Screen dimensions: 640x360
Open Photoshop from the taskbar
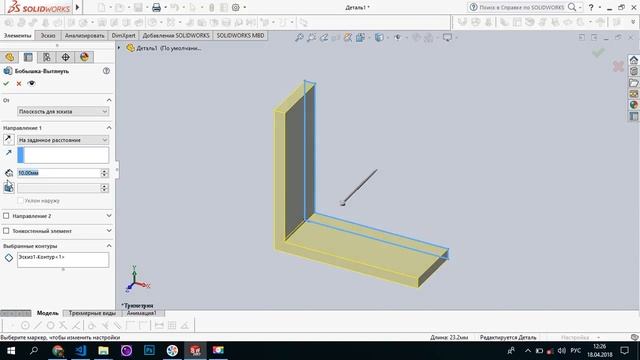click(149, 351)
